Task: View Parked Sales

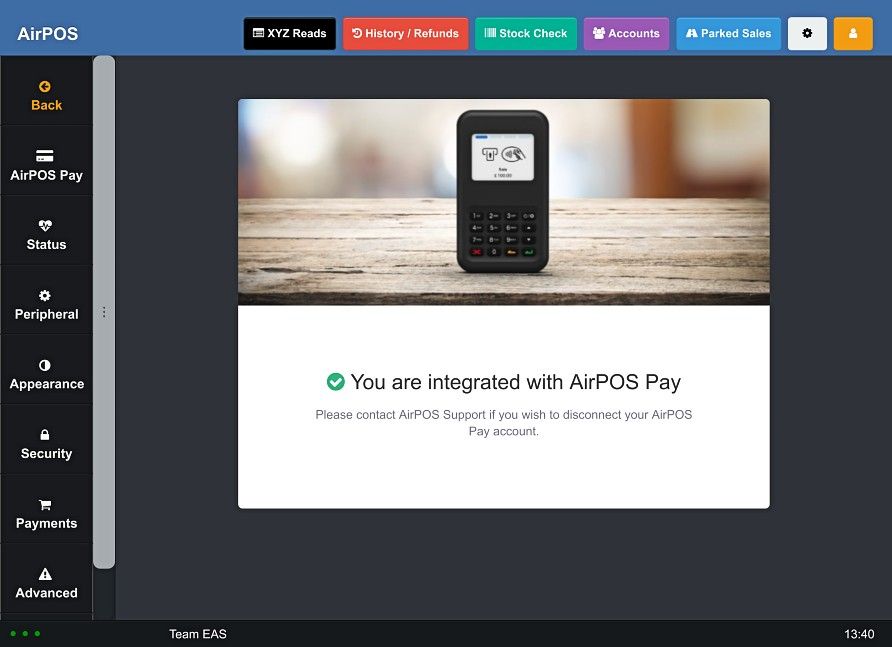Action: 728,34
